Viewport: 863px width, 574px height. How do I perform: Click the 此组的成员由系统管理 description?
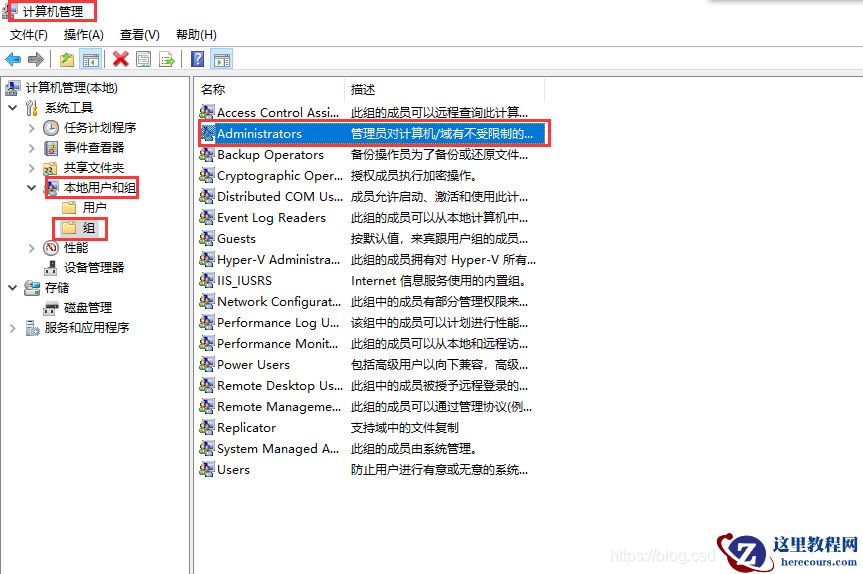pyautogui.click(x=413, y=449)
